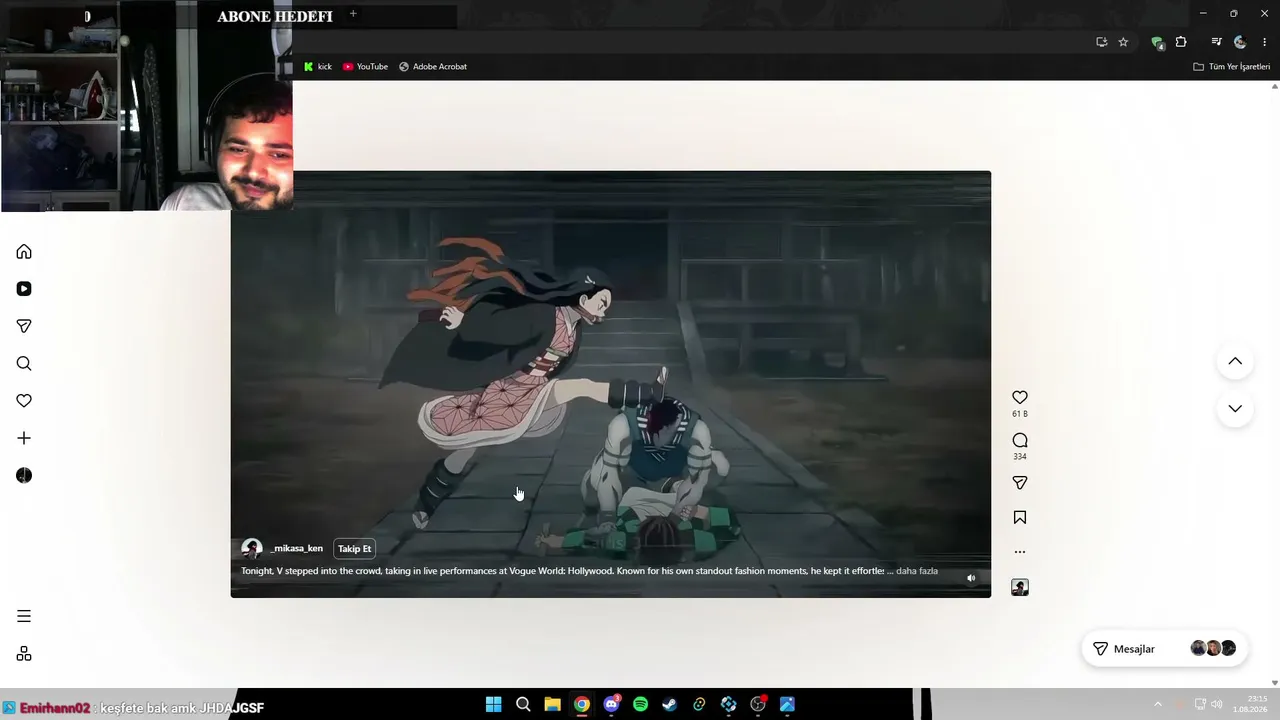
Task: Open the kick bookmark
Action: pyautogui.click(x=318, y=67)
